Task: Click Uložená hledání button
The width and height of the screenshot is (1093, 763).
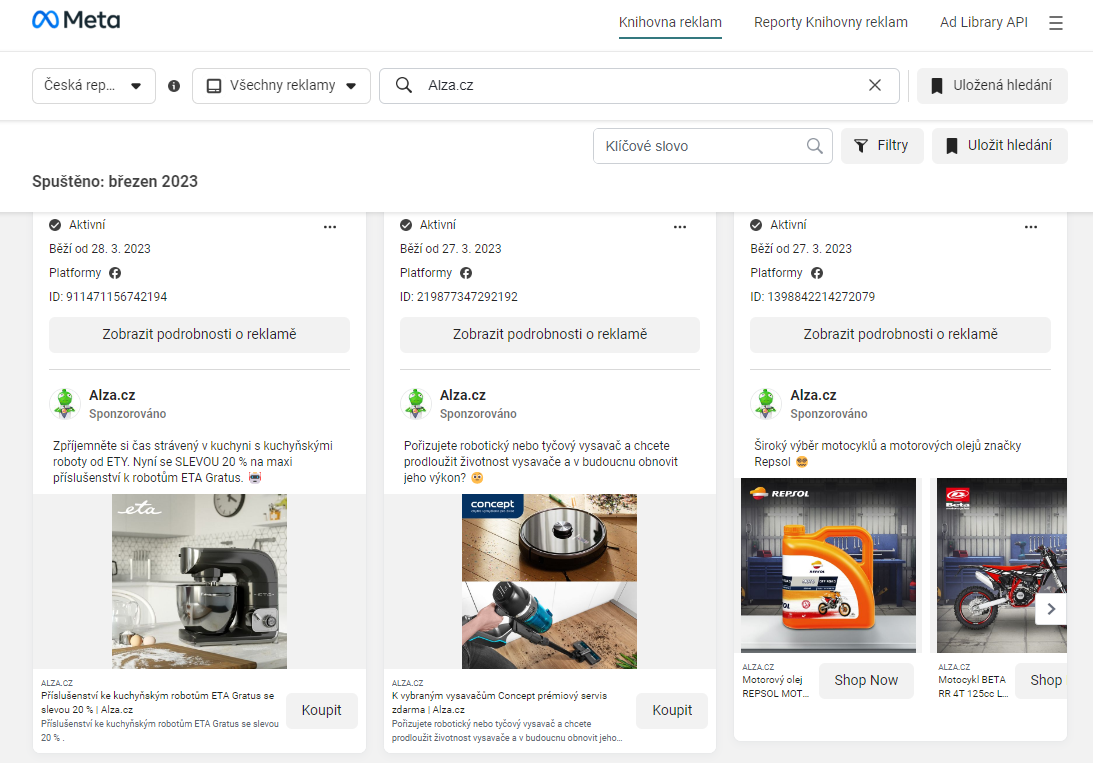Action: pos(991,86)
